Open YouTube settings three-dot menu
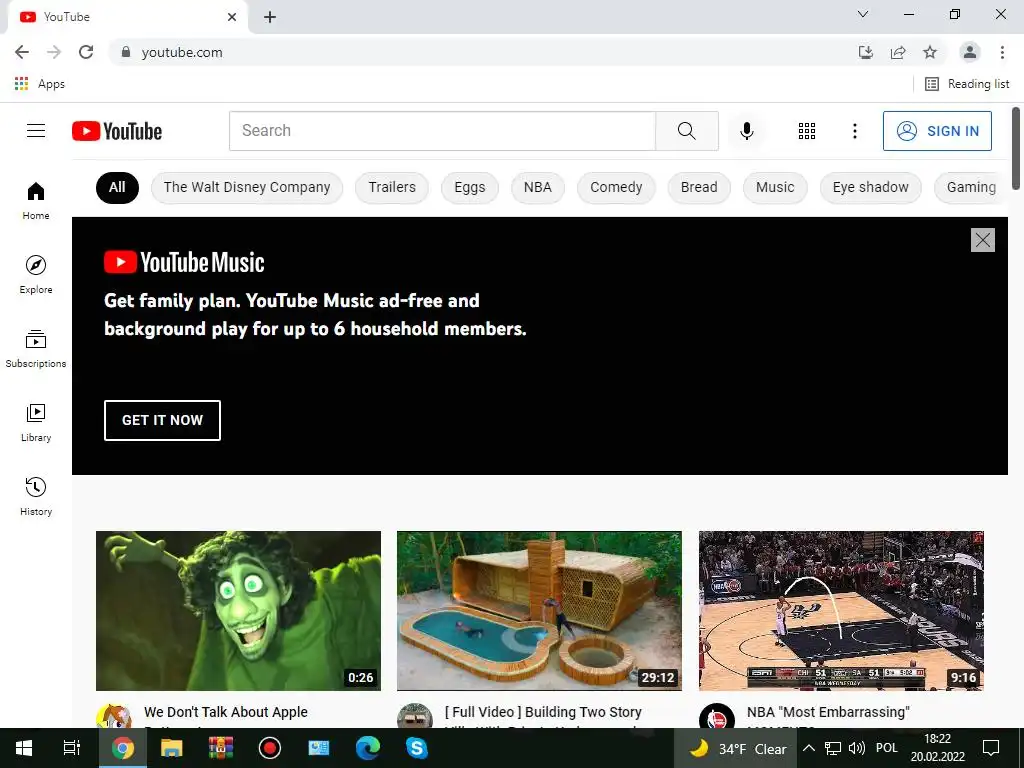The image size is (1024, 768). pos(854,131)
